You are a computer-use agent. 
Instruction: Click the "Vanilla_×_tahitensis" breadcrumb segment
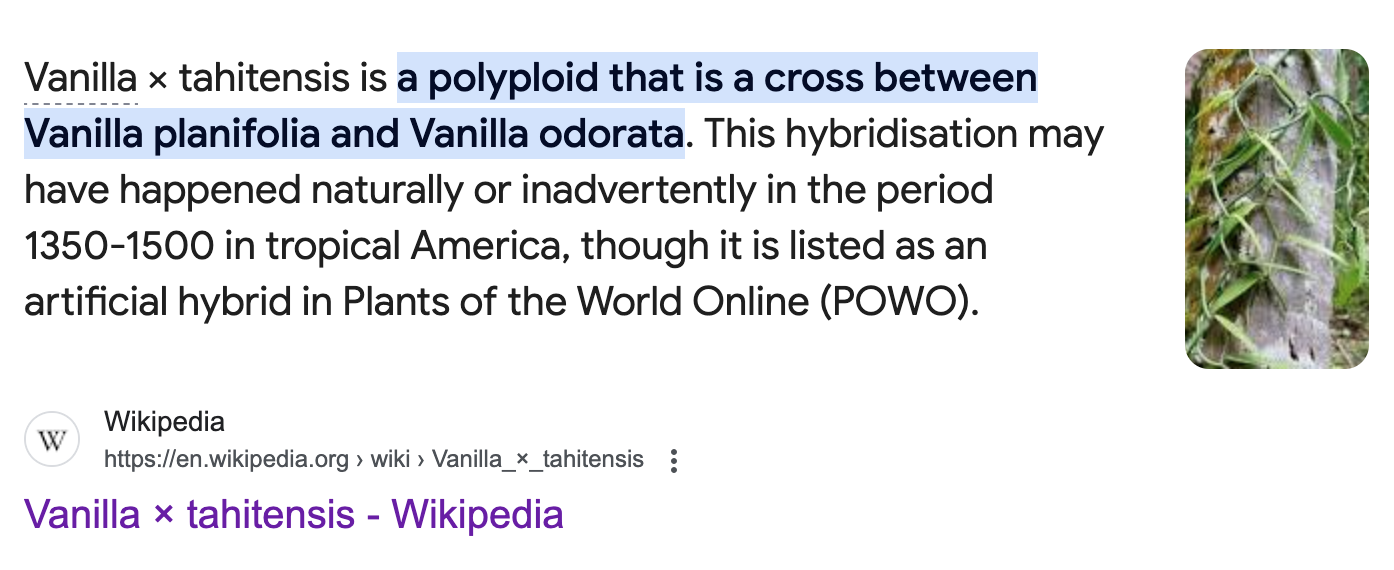pyautogui.click(x=538, y=460)
